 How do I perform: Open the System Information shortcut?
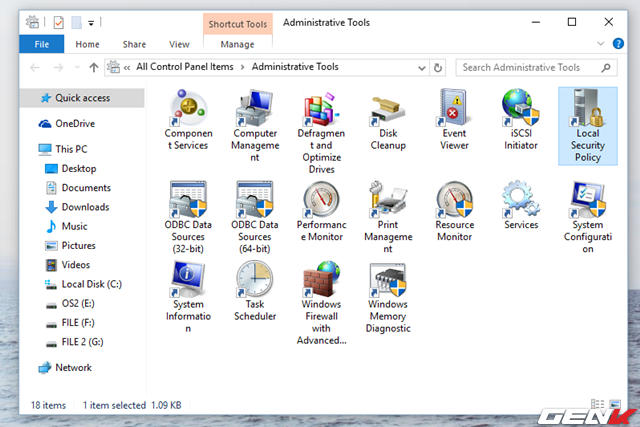[188, 297]
